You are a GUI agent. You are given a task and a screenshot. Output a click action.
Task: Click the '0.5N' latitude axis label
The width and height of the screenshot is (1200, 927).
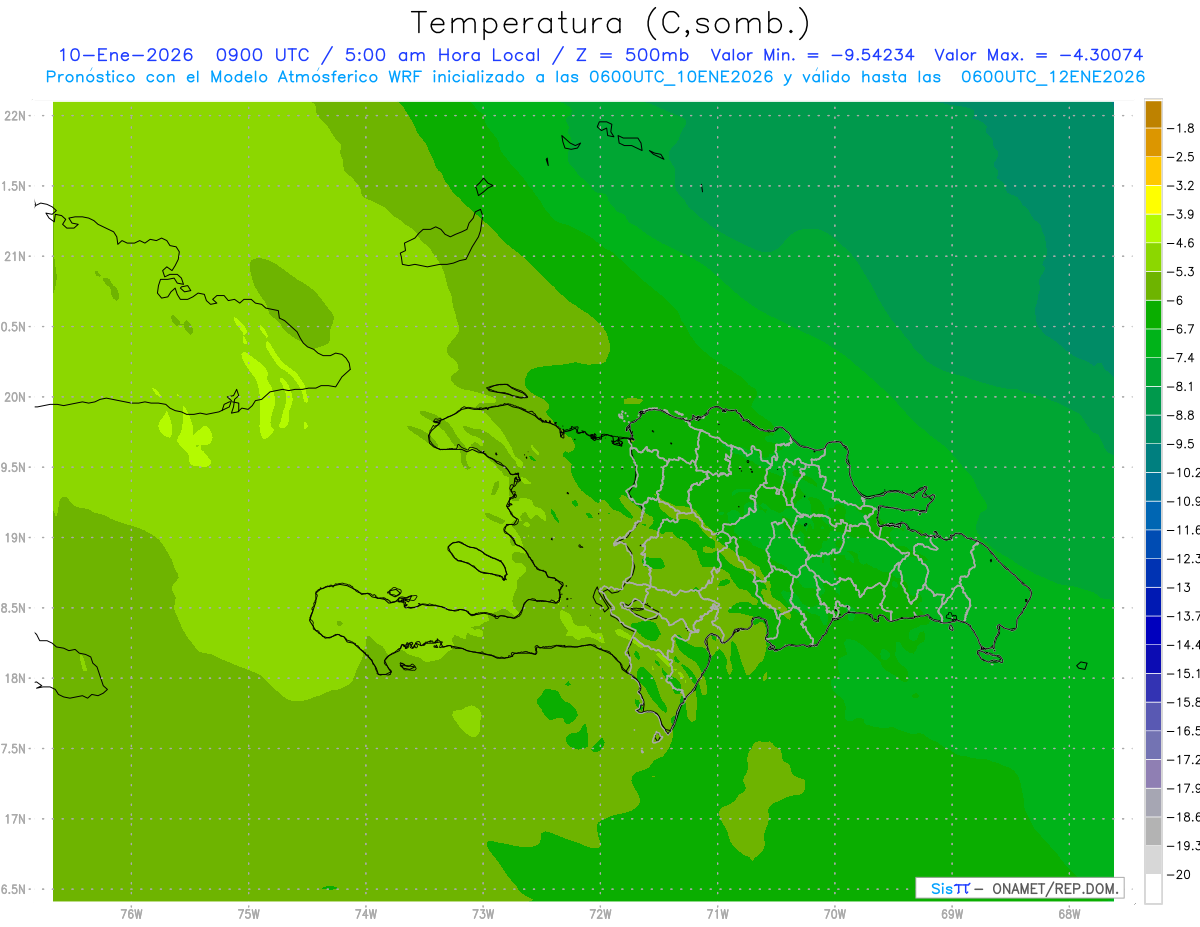tap(14, 327)
